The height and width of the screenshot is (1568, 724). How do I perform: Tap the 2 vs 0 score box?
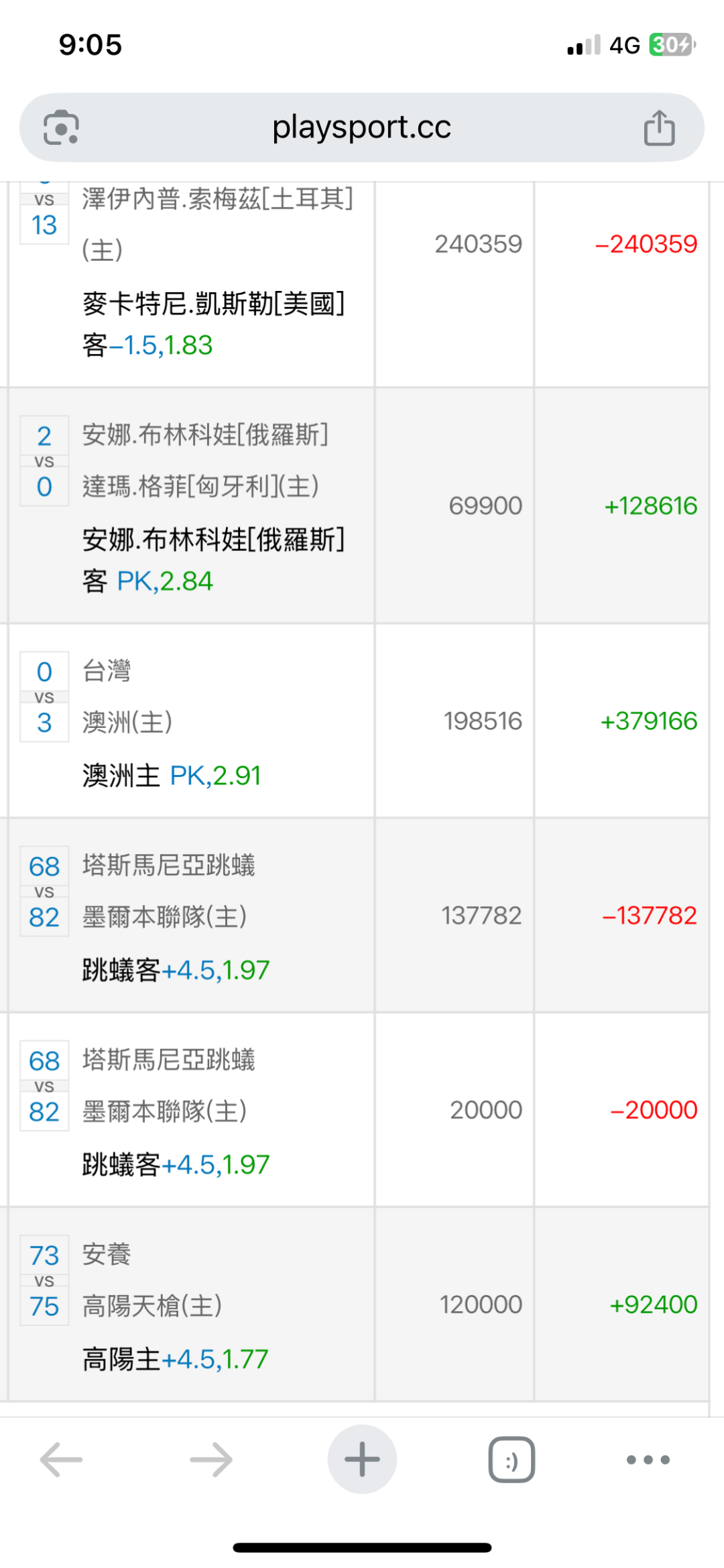click(x=44, y=461)
